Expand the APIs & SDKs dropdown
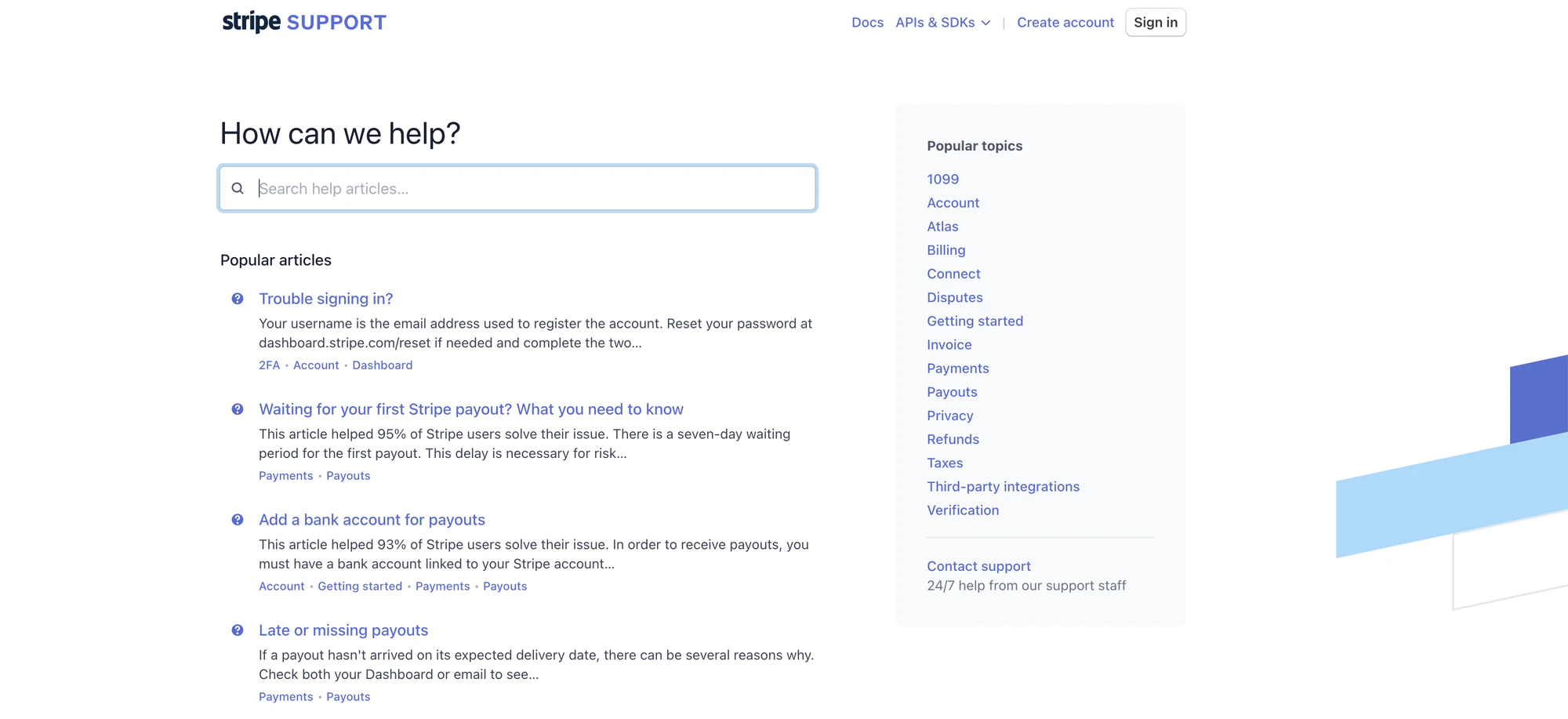This screenshot has height=719, width=1568. pyautogui.click(x=943, y=23)
